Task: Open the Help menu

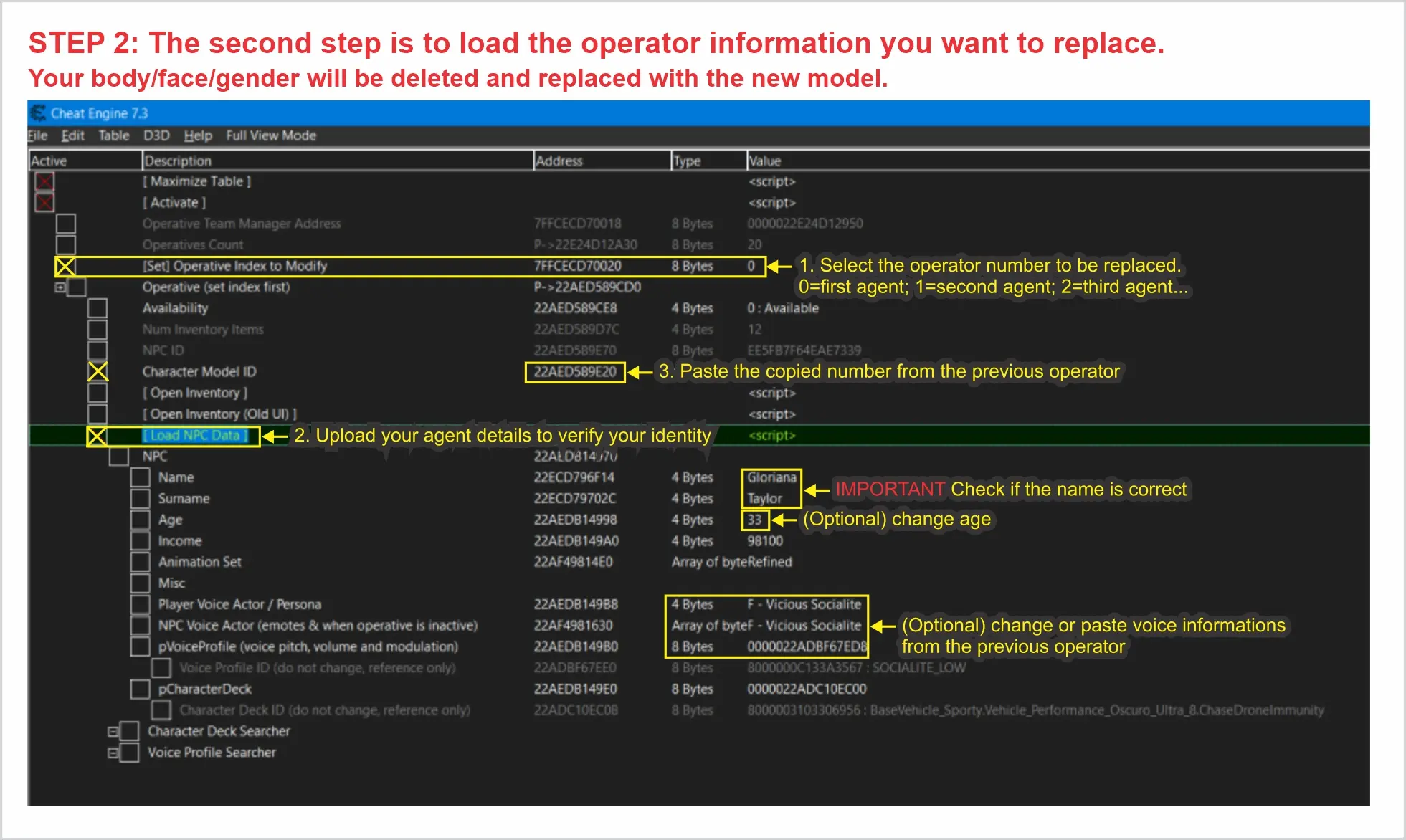Action: click(198, 135)
